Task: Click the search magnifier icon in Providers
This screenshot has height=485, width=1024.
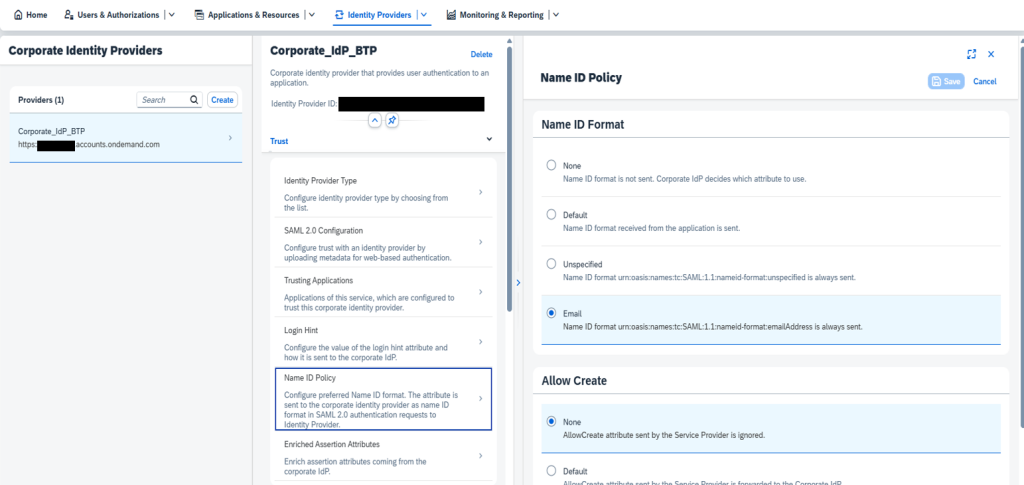Action: point(194,100)
